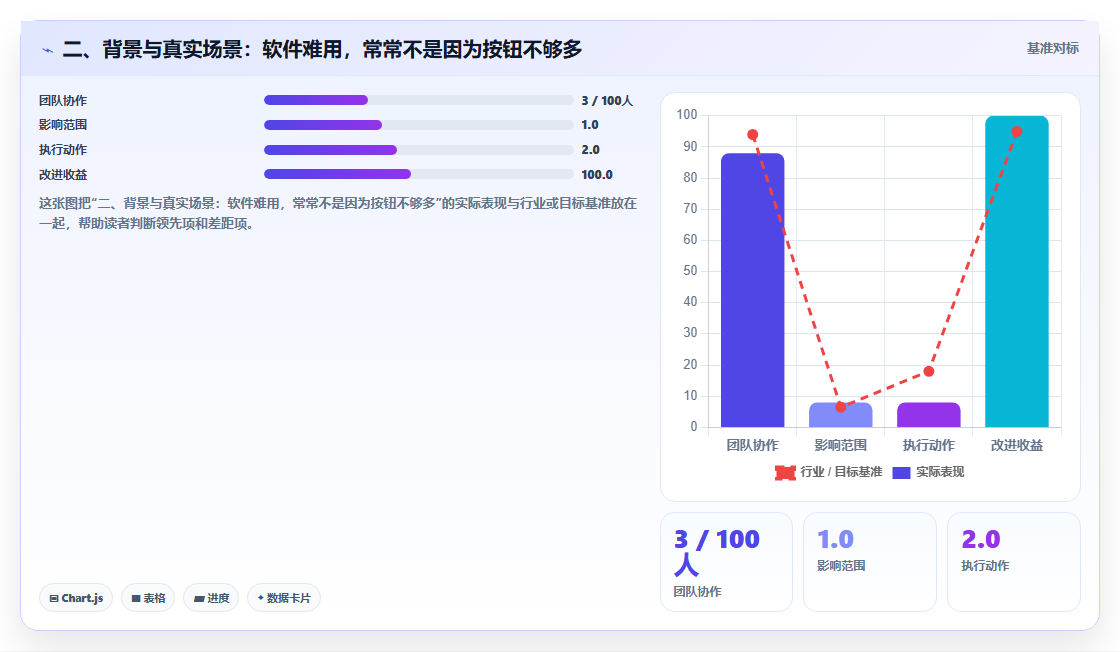This screenshot has width=1120, height=652.
Task: Click the 3 / 100人 团队协作 data card
Action: pos(726,562)
